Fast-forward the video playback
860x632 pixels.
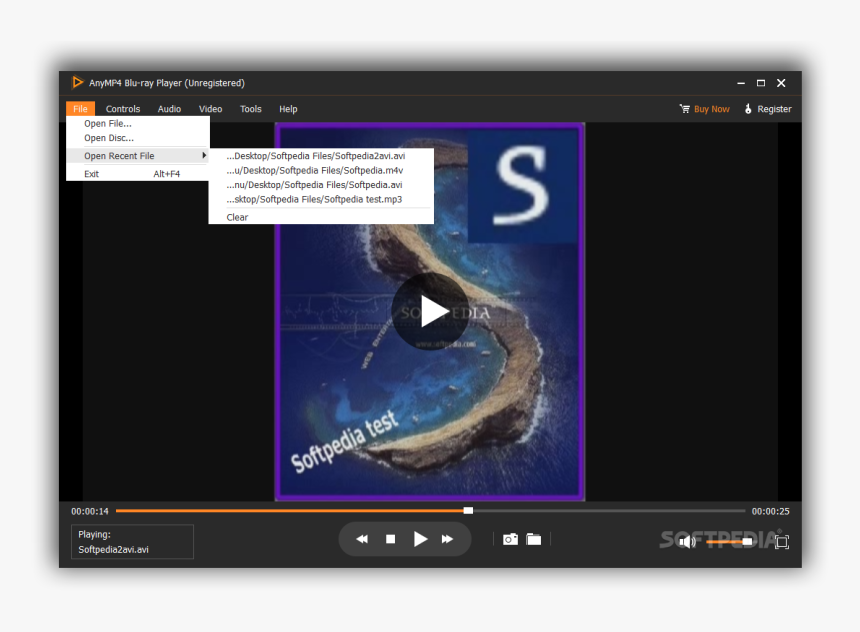[448, 538]
